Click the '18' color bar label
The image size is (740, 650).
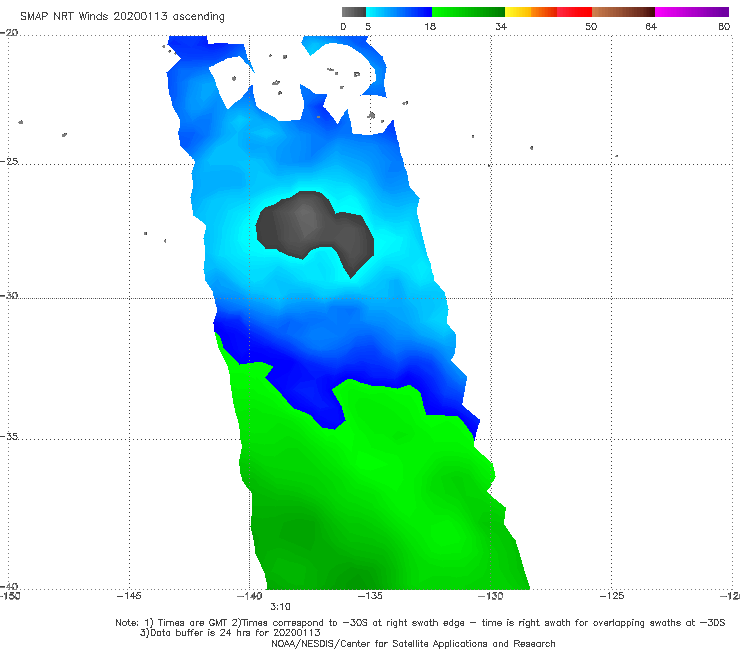click(430, 26)
